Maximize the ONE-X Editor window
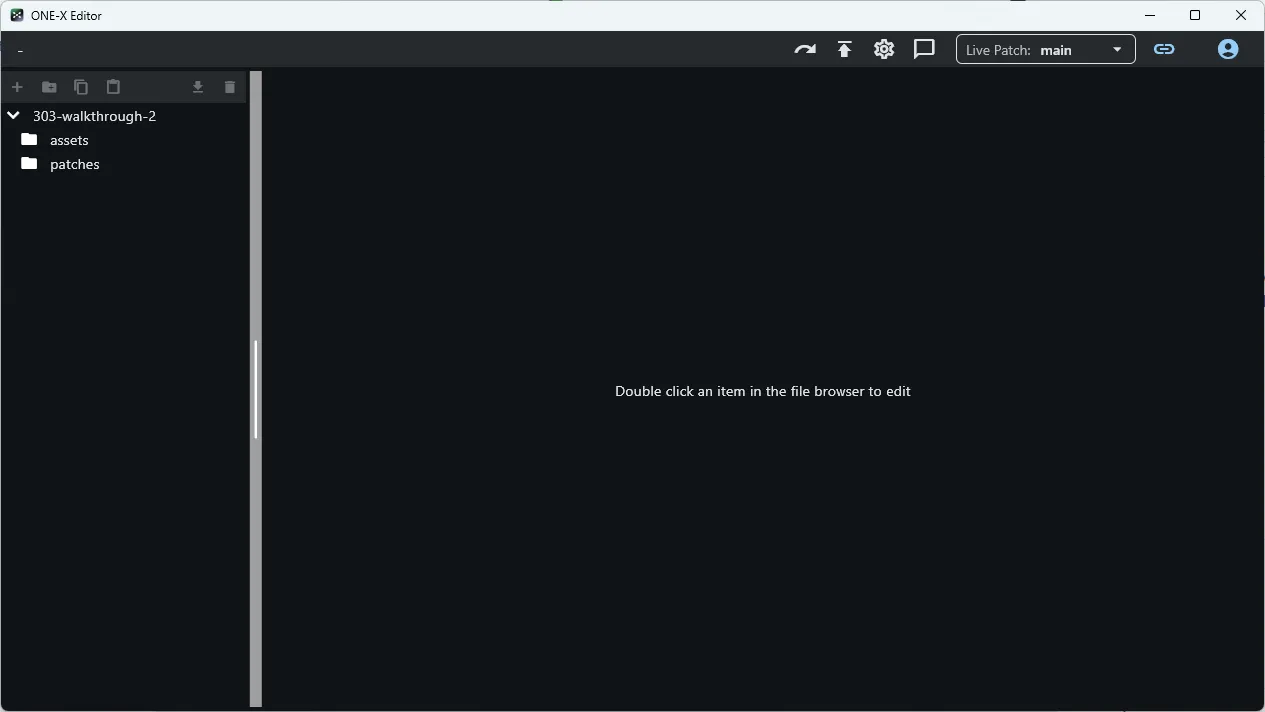 1195,15
